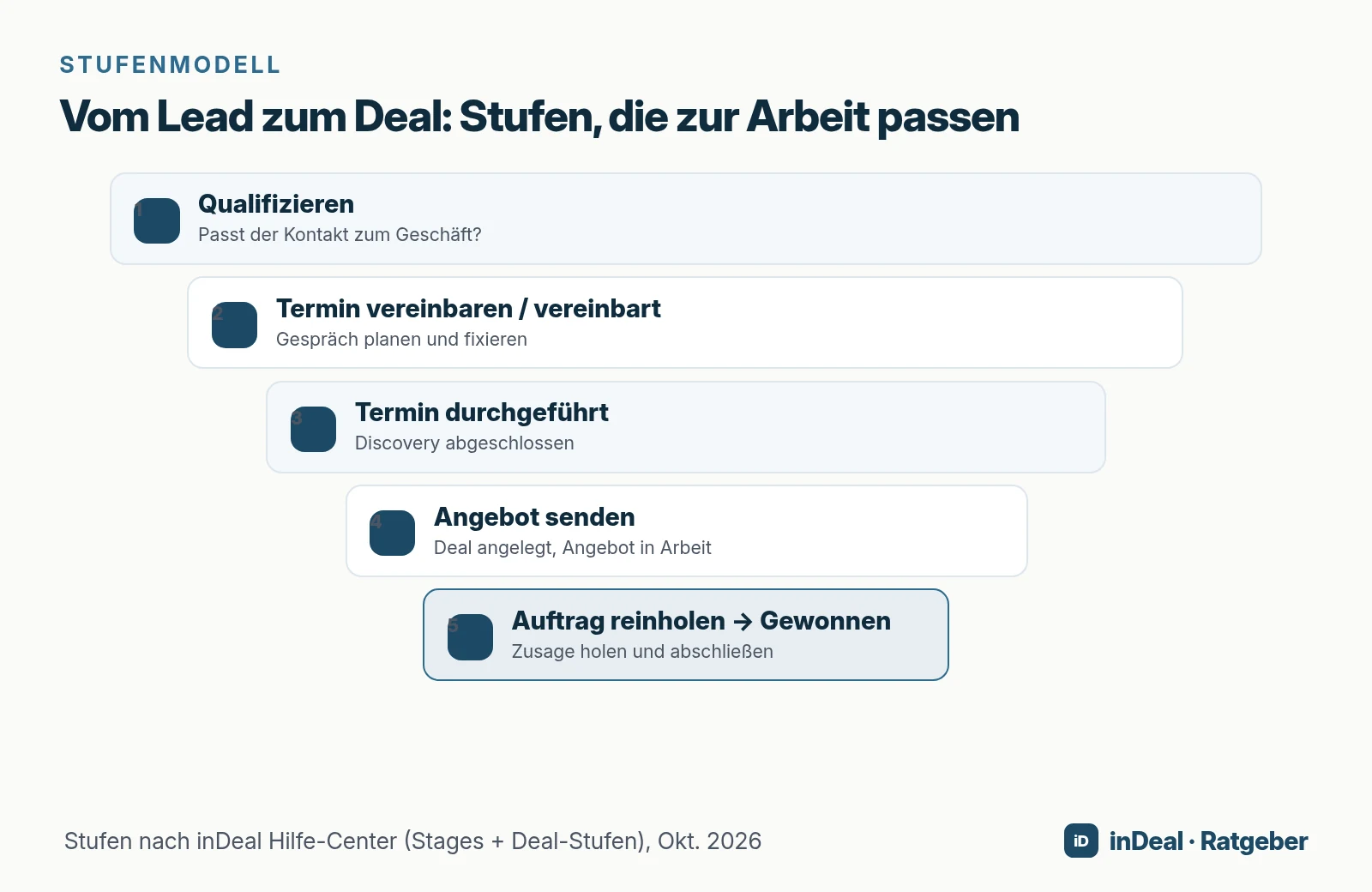The width and height of the screenshot is (1372, 892).
Task: Select the 'Auftrag reinholen → Gewonnen' heading
Action: [701, 621]
